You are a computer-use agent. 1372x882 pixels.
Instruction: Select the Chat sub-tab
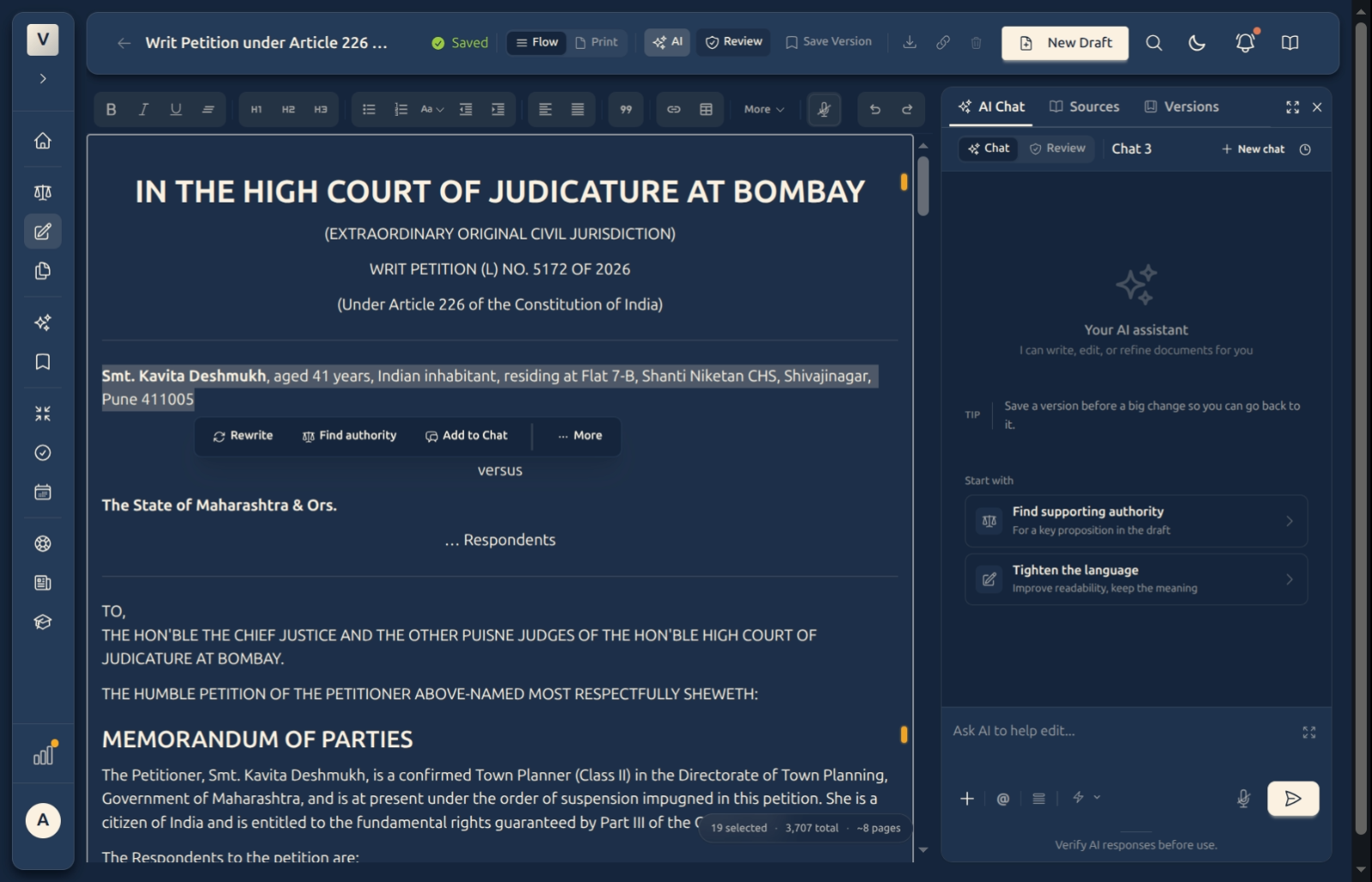point(989,148)
